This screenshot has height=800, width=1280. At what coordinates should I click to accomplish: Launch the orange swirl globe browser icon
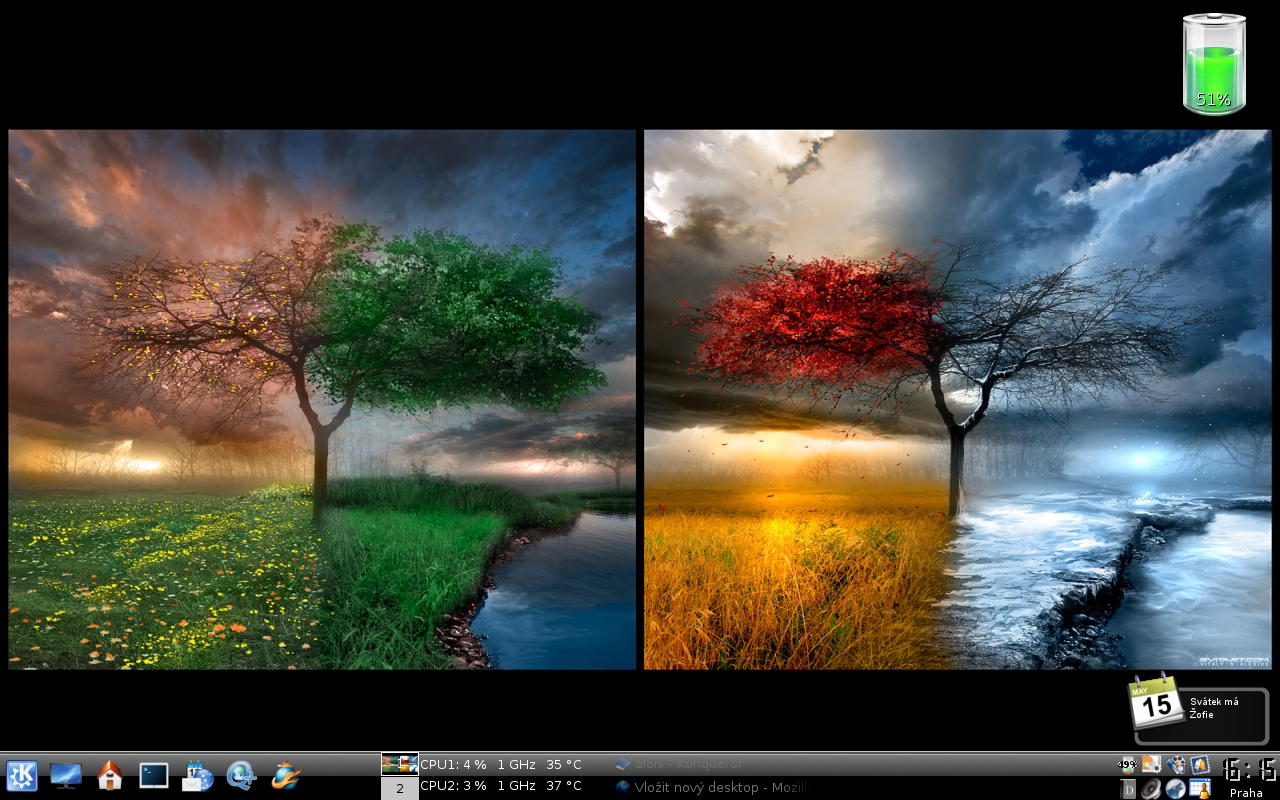pos(286,776)
